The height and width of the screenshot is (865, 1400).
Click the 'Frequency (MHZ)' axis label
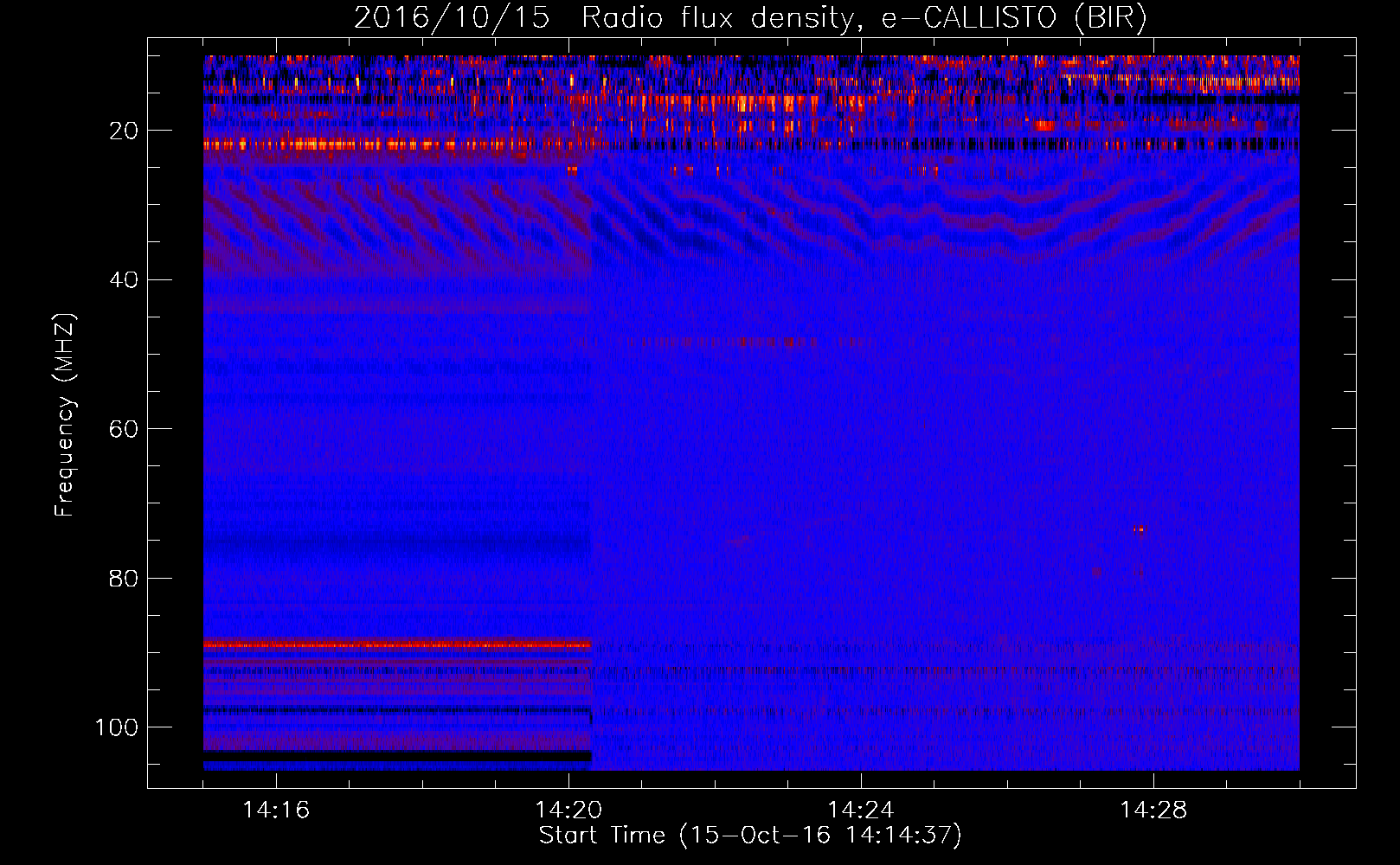point(65,414)
